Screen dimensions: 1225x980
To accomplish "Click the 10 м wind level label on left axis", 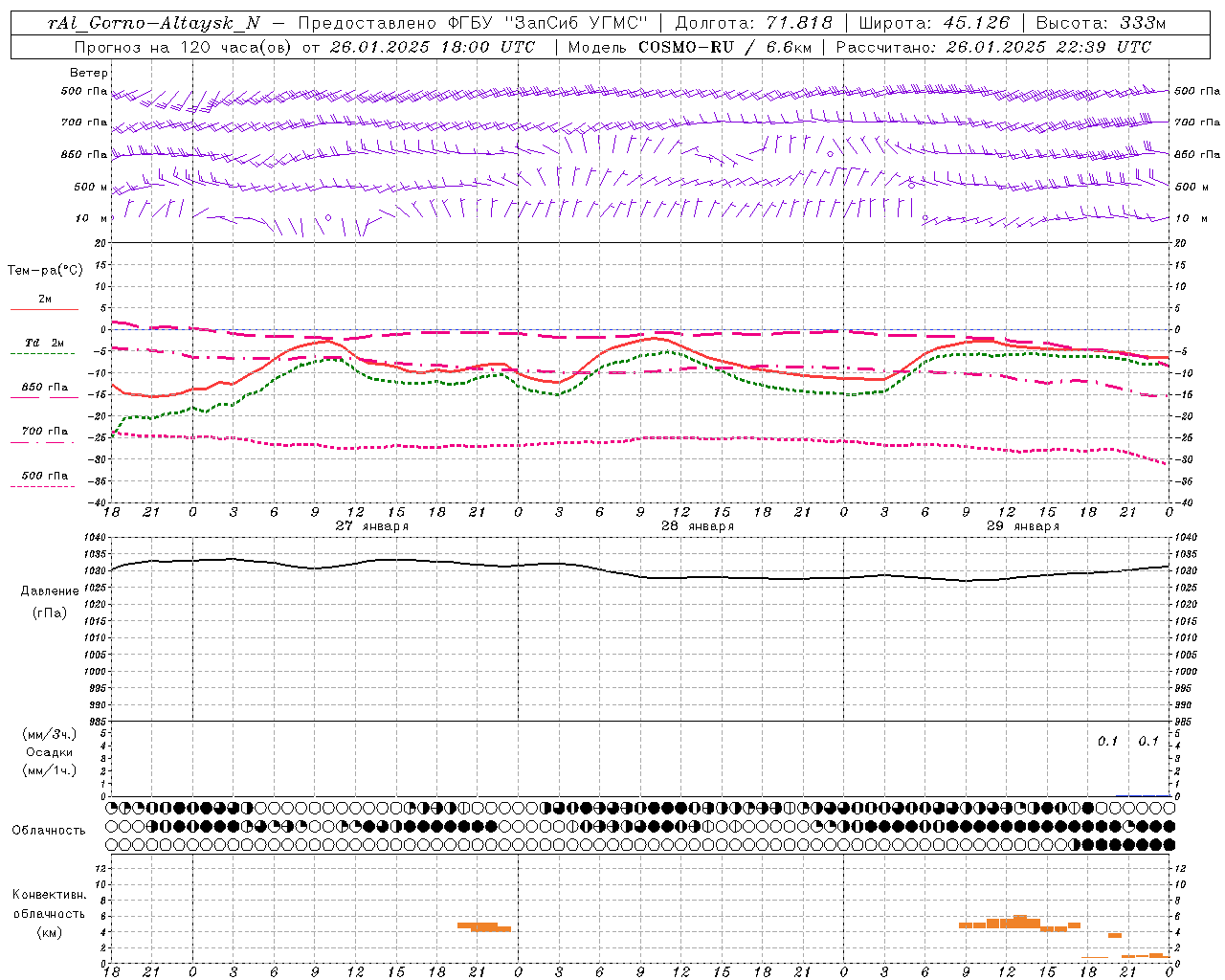I will tap(92, 218).
